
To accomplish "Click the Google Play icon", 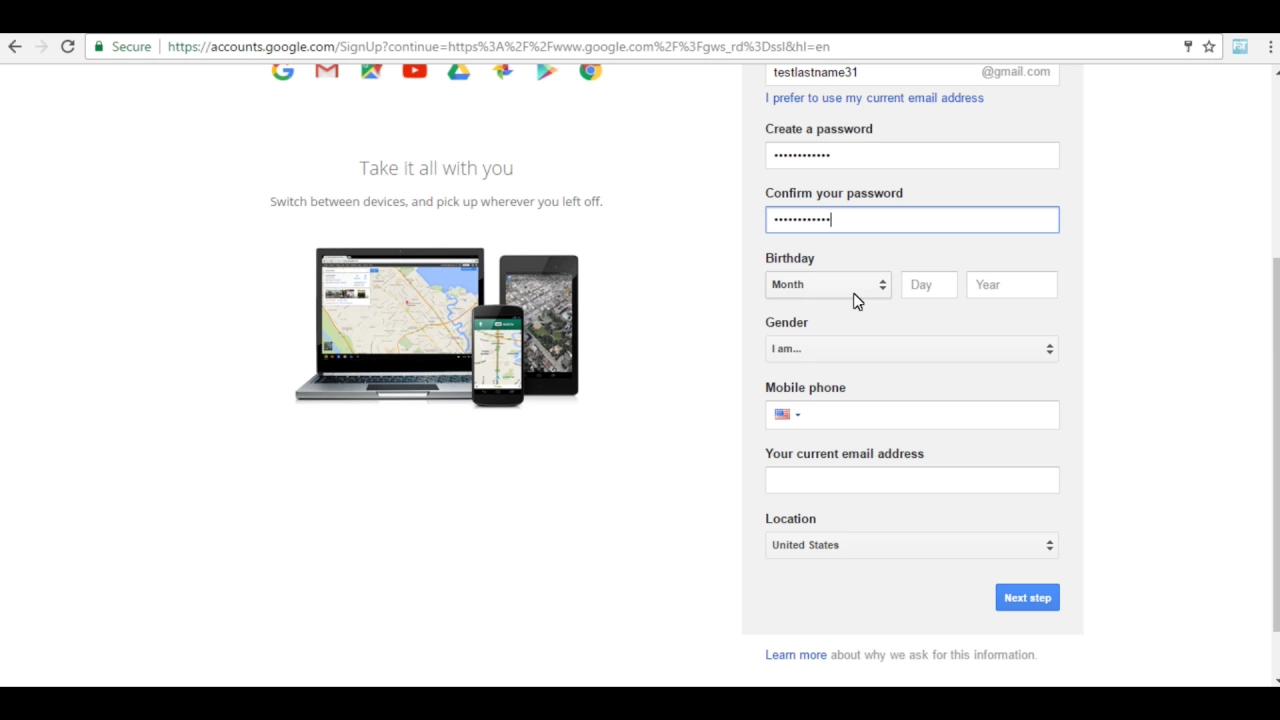I will click(x=547, y=71).
